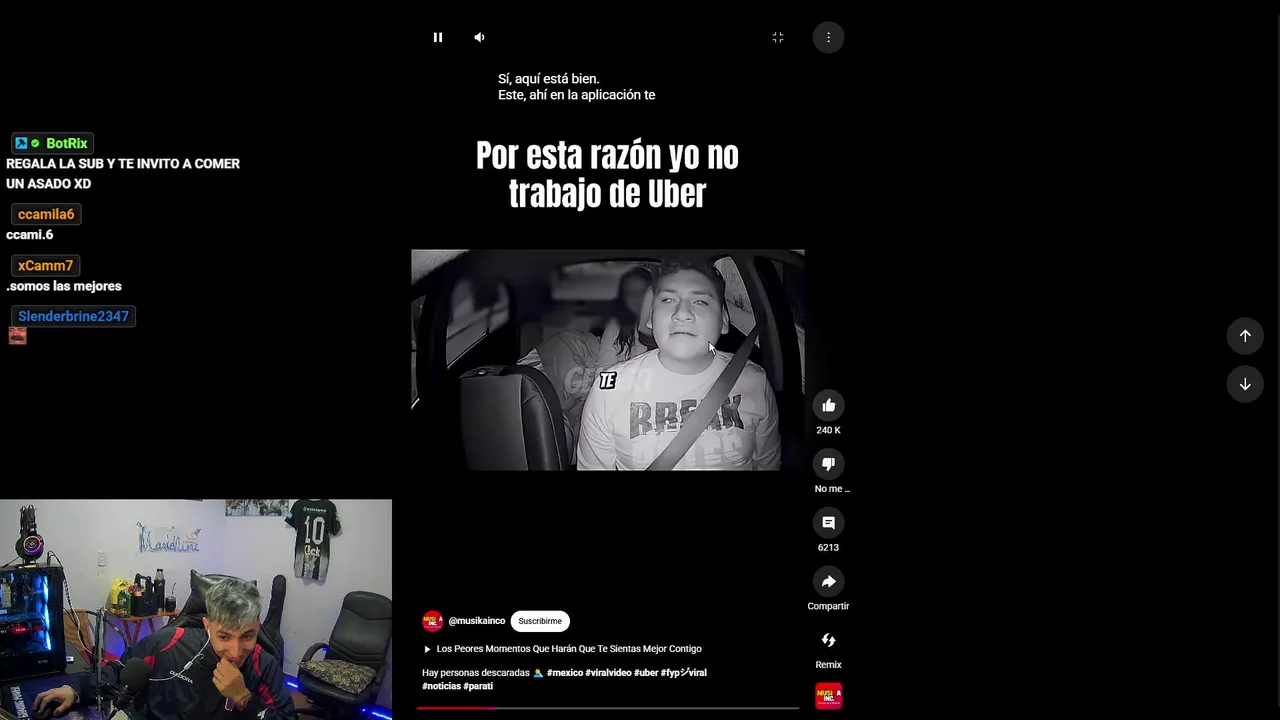This screenshot has width=1280, height=720.
Task: Open the three-dot more options menu
Action: [x=828, y=37]
